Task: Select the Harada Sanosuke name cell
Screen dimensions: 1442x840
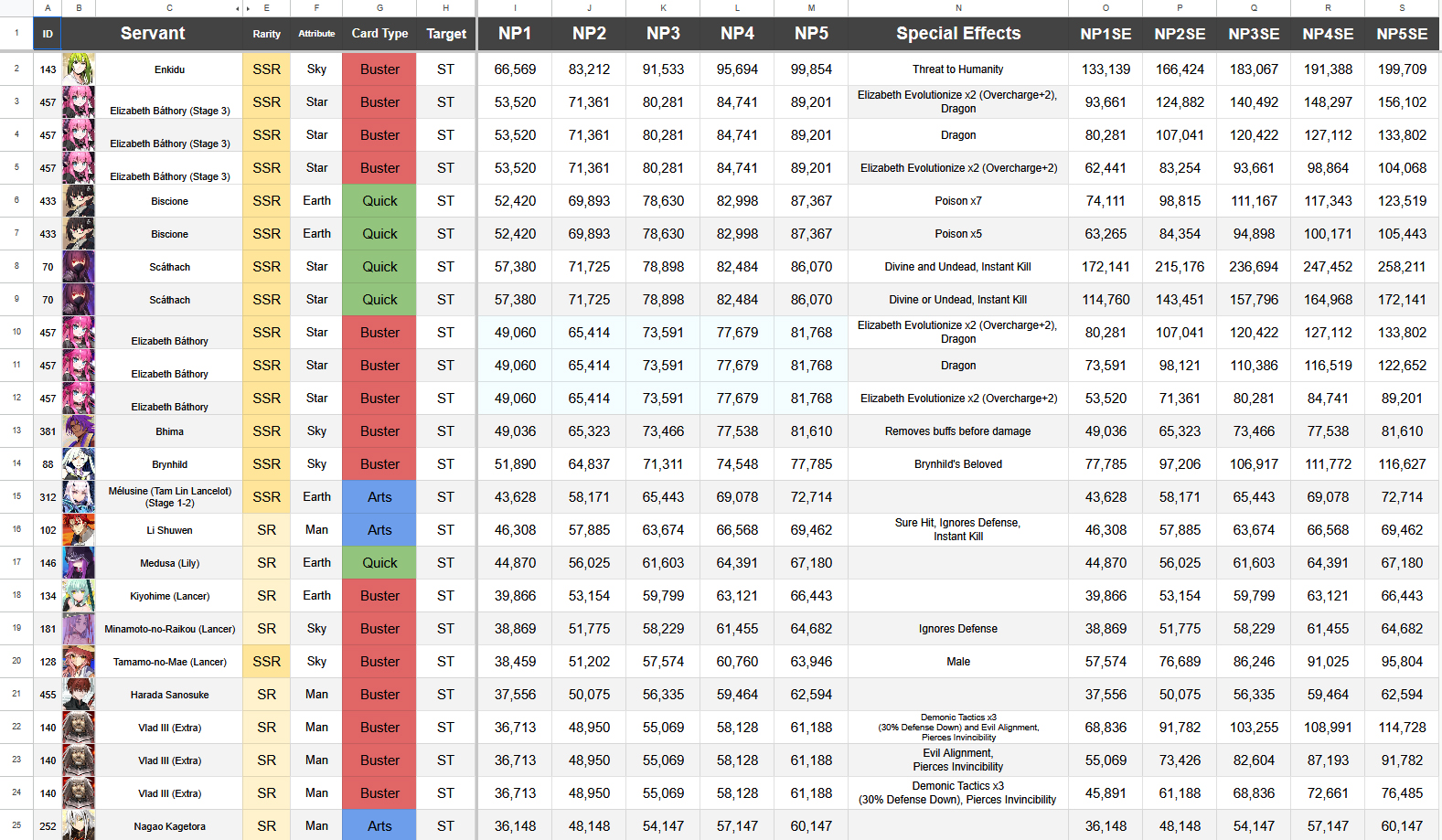Action: pos(169,695)
